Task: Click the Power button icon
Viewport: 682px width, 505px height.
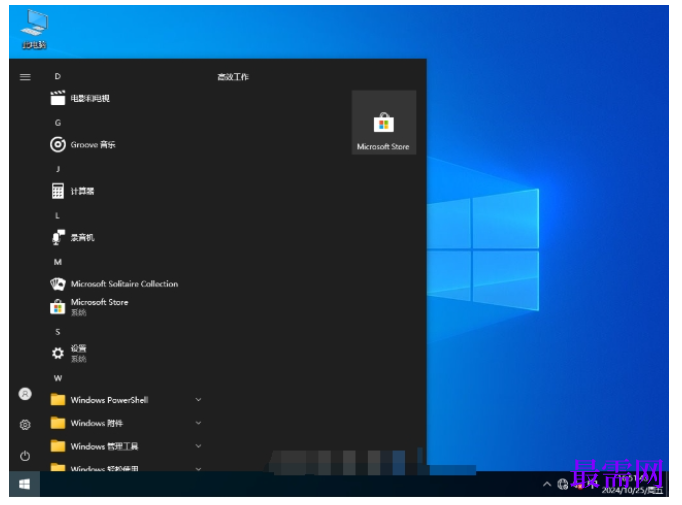Action: tap(25, 456)
